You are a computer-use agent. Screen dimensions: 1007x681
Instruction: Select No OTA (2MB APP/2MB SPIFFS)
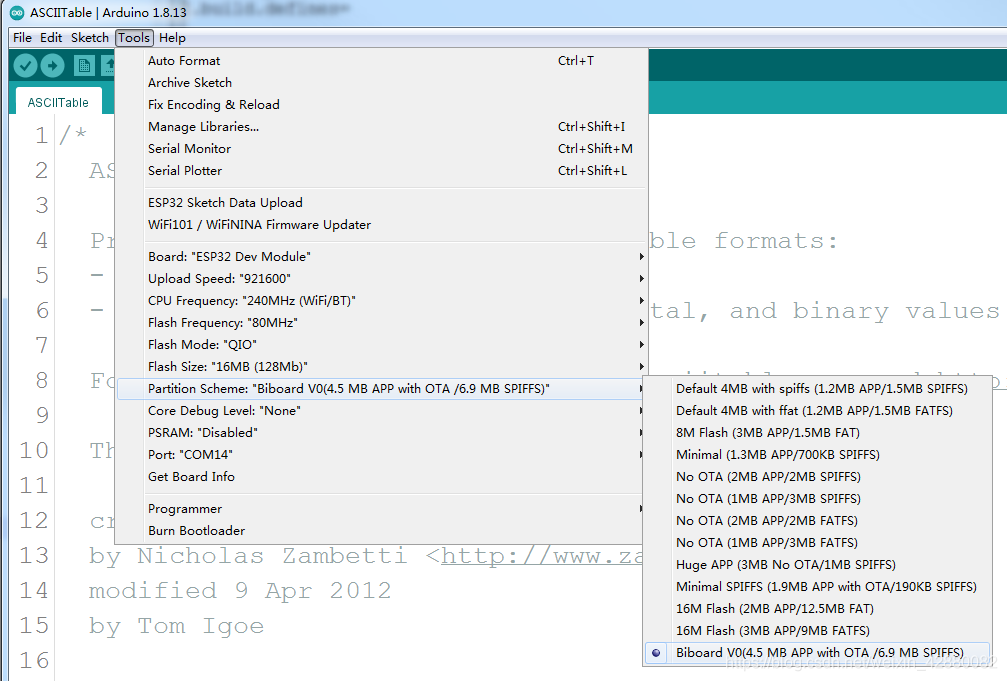(816, 477)
